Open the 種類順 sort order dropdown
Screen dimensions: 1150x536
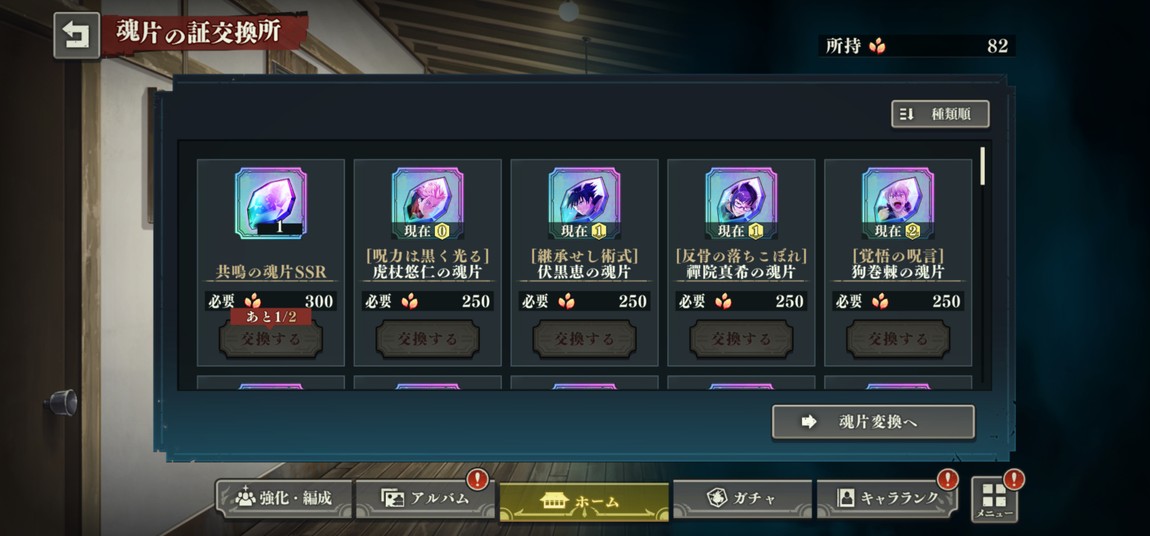940,114
